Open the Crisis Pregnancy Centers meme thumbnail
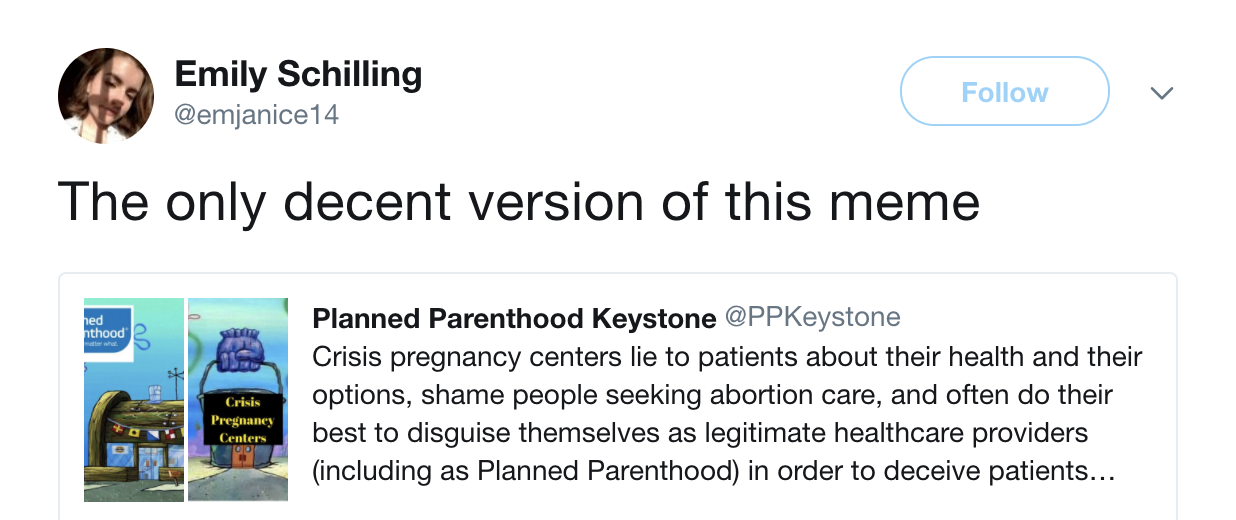Viewport: 1236px width, 520px height. point(238,399)
